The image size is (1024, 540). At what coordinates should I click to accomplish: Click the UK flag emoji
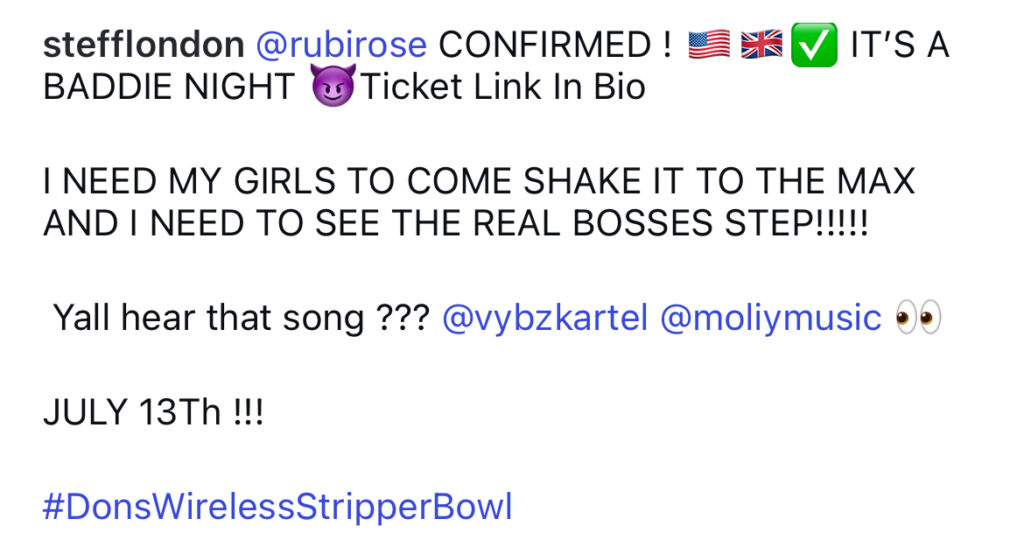click(x=761, y=45)
